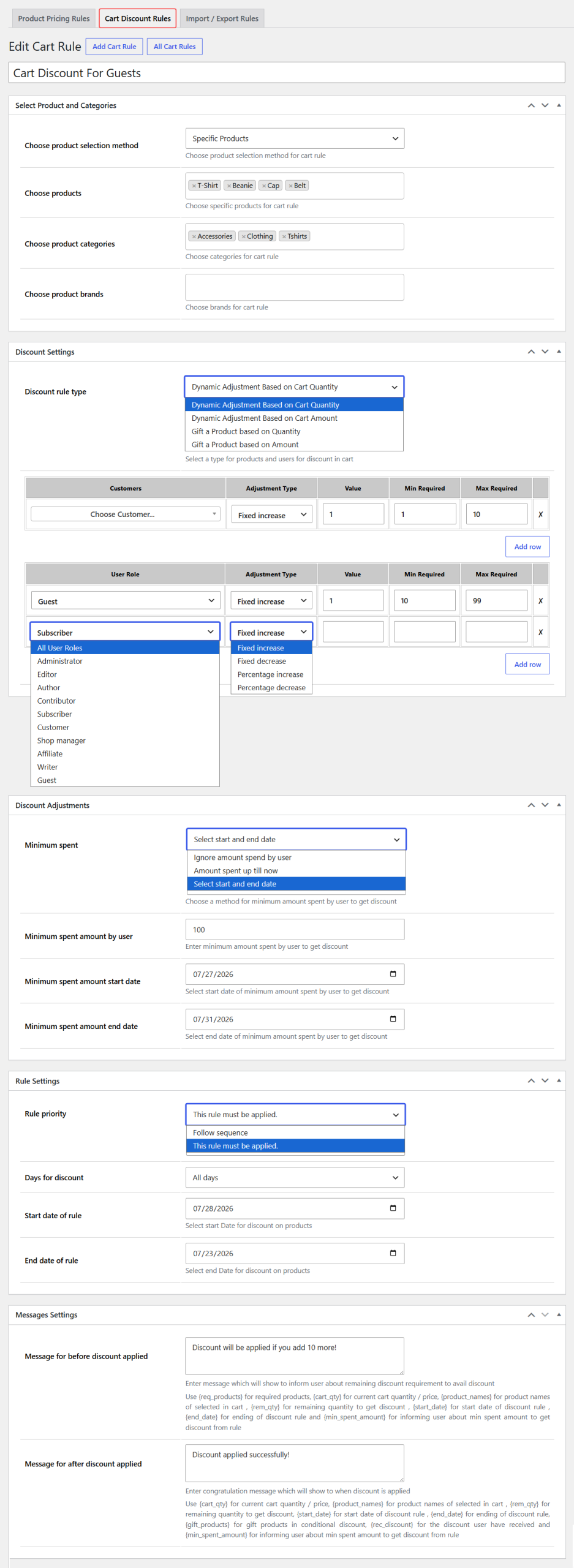574x1568 pixels.
Task: Open Adjustment Type dropdown in Customers row
Action: [271, 514]
